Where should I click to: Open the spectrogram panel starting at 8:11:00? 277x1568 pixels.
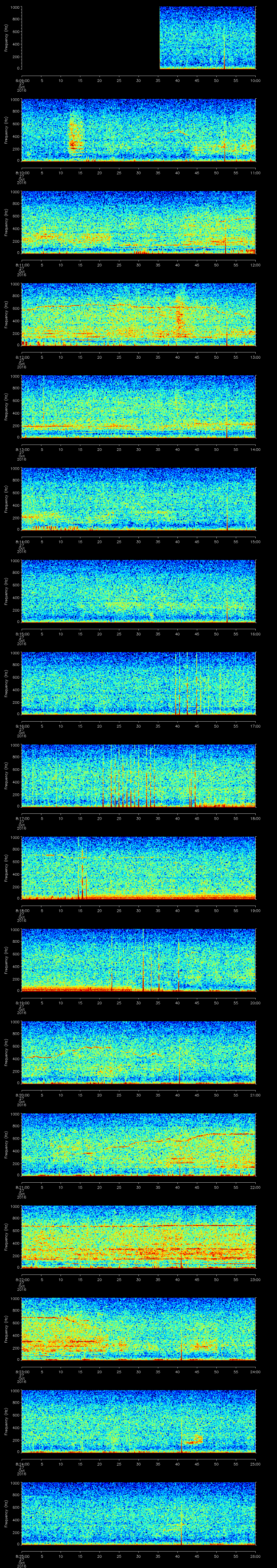coord(138,222)
